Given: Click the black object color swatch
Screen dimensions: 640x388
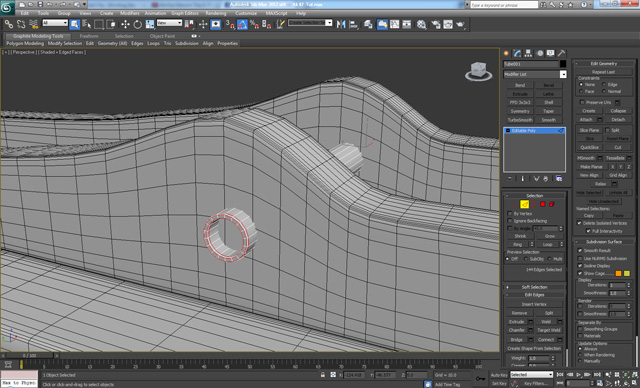Looking at the screenshot, I should tap(562, 64).
